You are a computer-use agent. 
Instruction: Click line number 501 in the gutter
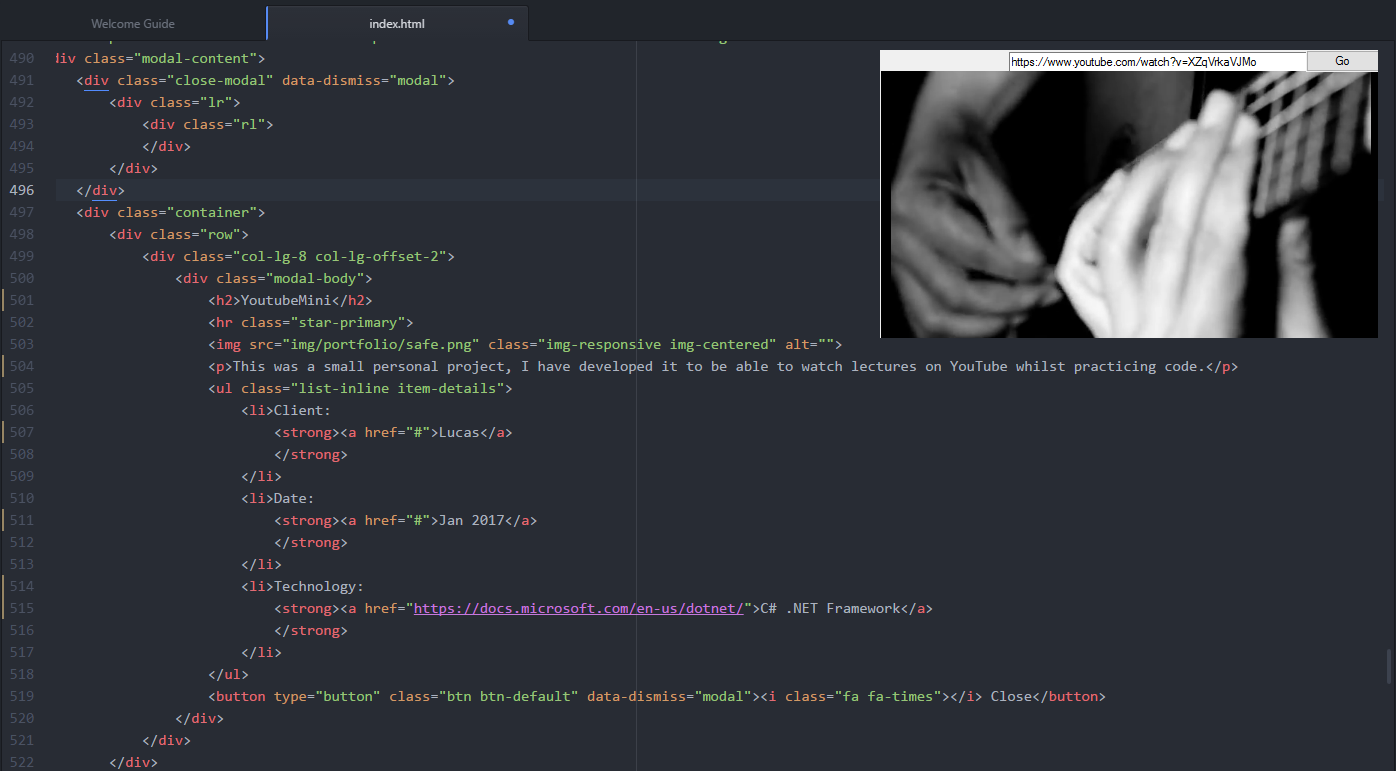tap(21, 300)
